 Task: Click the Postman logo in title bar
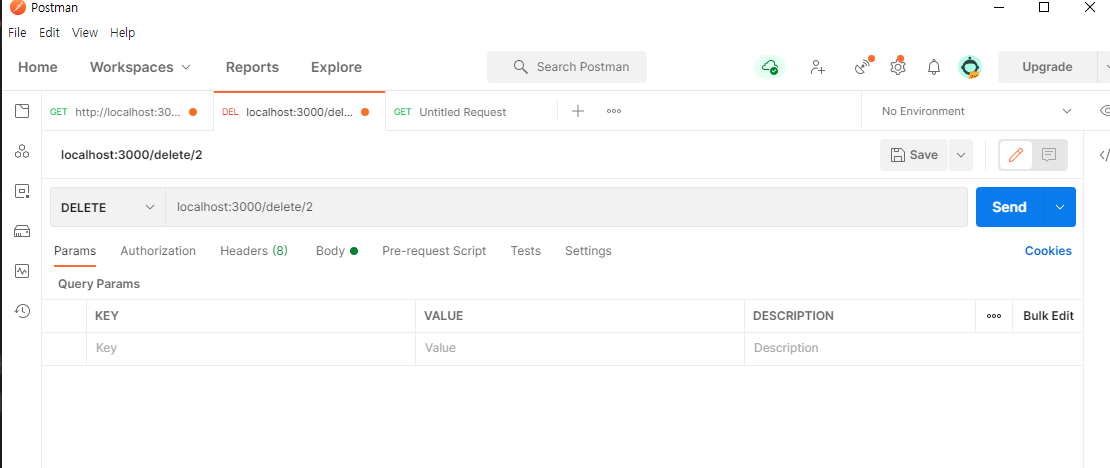[18, 8]
